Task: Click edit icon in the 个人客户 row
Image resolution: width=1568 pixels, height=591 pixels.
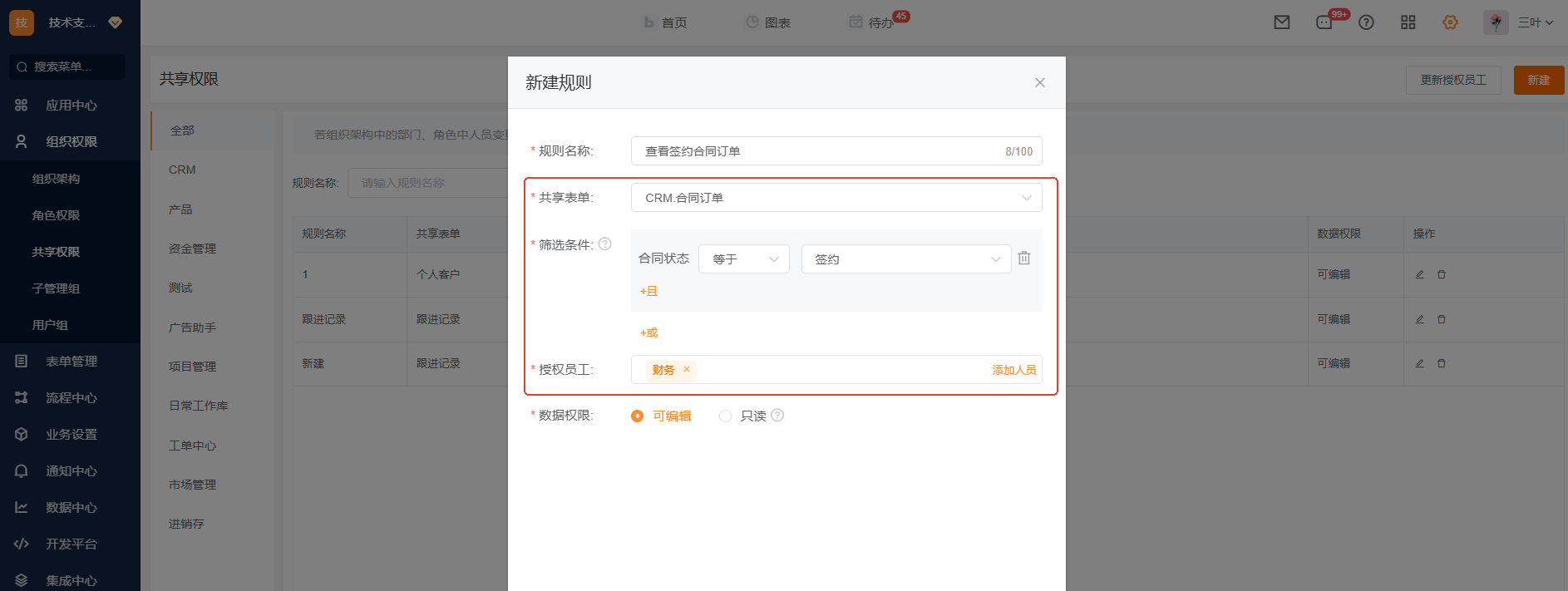Action: 1419,274
